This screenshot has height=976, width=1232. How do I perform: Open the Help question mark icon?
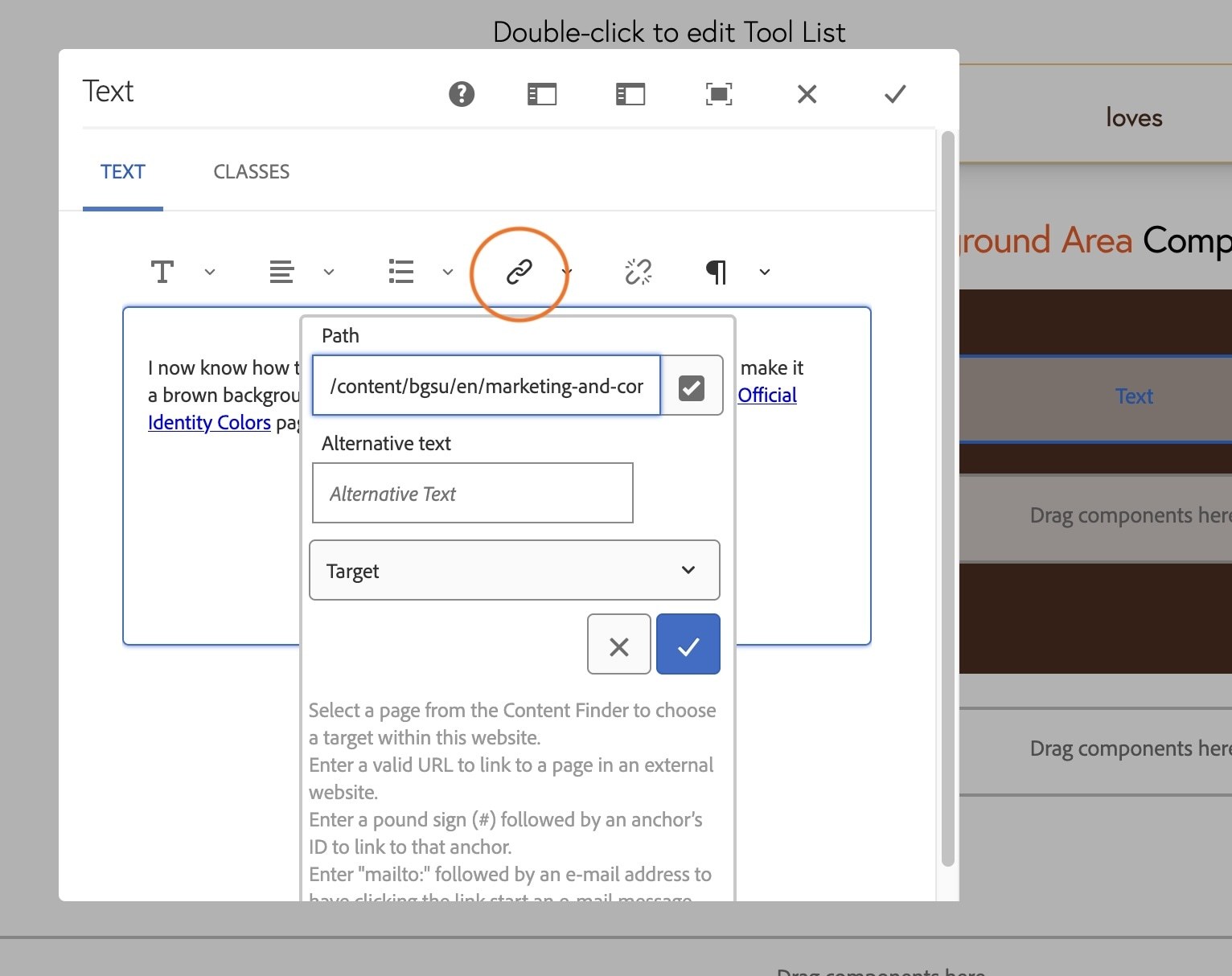[x=462, y=94]
